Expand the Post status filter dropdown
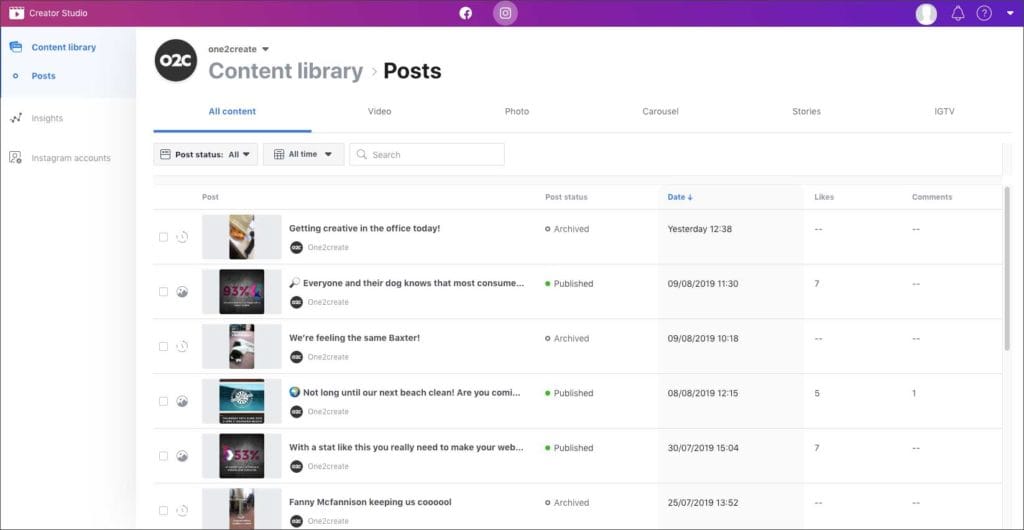This screenshot has width=1024, height=530. click(206, 154)
